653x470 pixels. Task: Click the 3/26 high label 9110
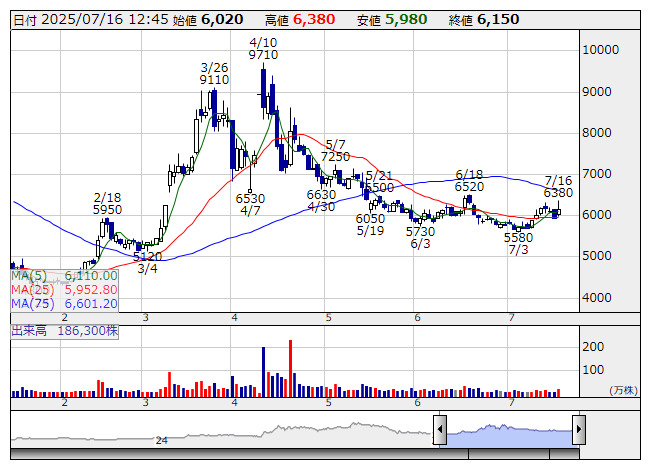point(215,80)
